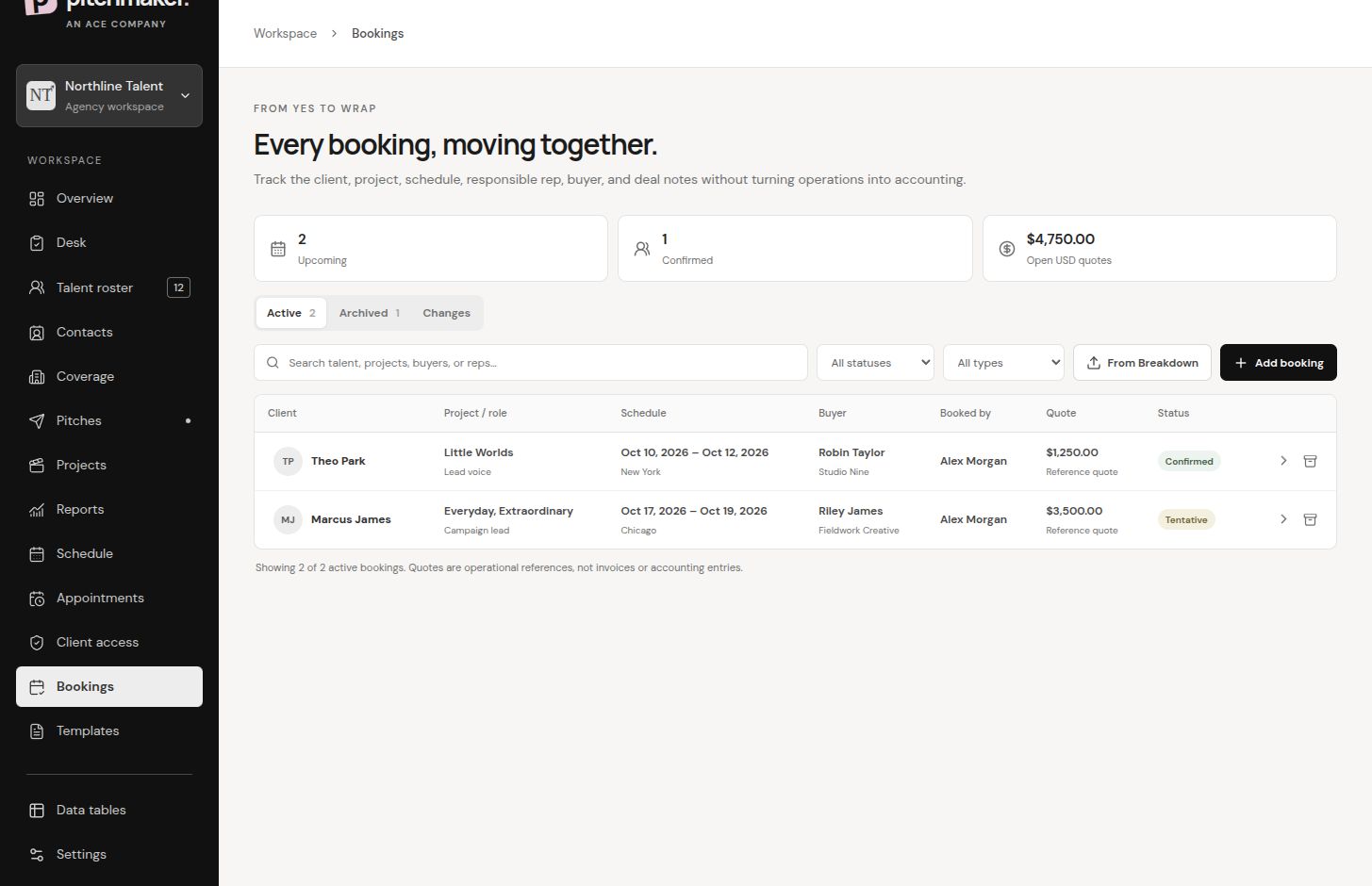Click the people icon on Confirmed card
The width and height of the screenshot is (1372, 886).
642,249
